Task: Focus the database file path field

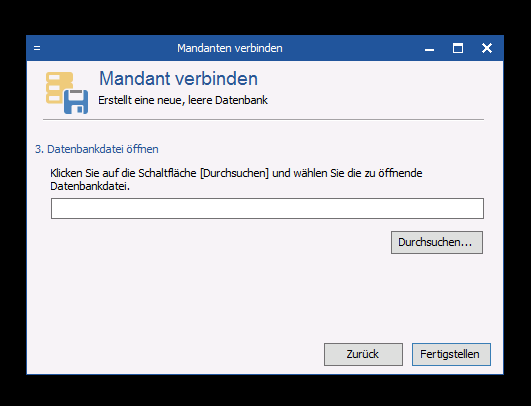Action: click(x=267, y=209)
